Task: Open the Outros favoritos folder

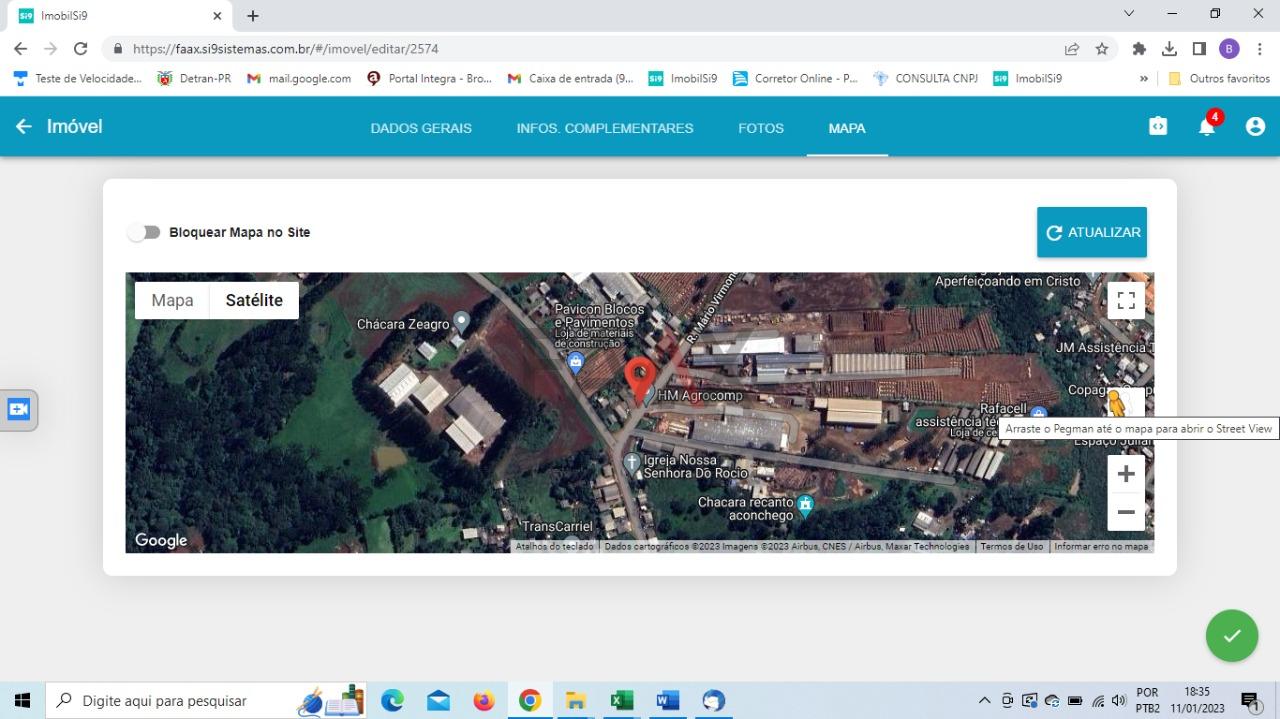Action: coord(1219,78)
